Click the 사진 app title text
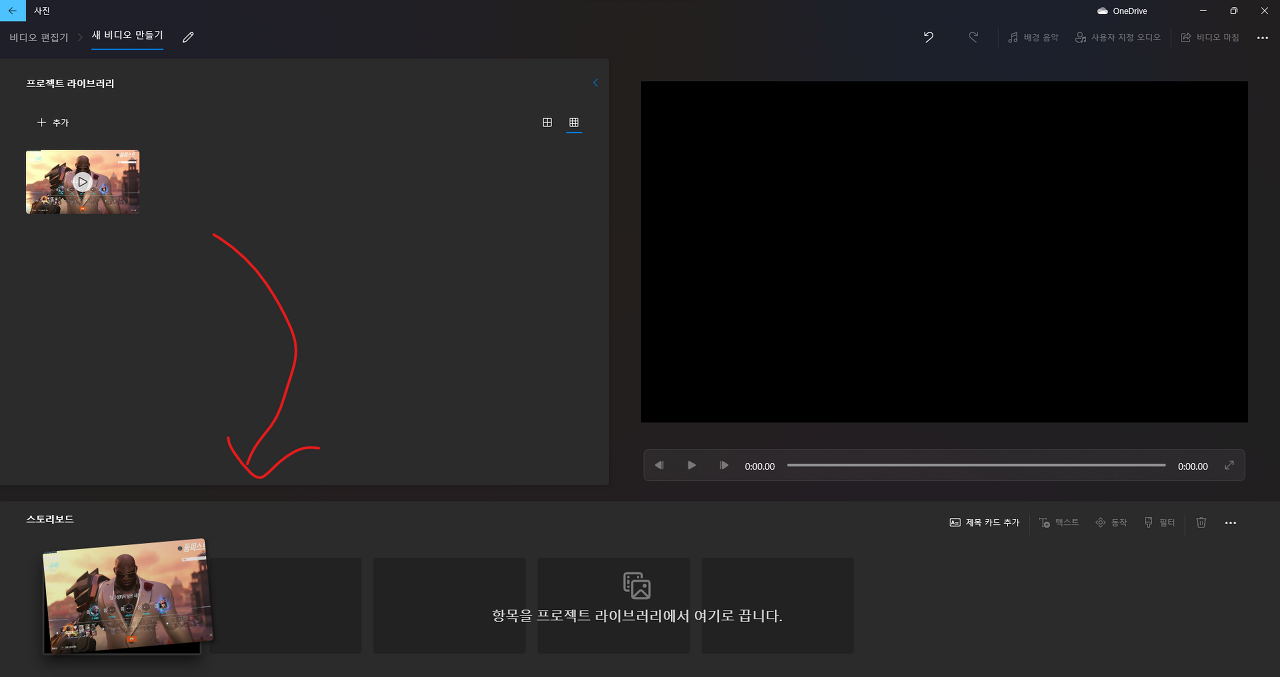 point(42,10)
